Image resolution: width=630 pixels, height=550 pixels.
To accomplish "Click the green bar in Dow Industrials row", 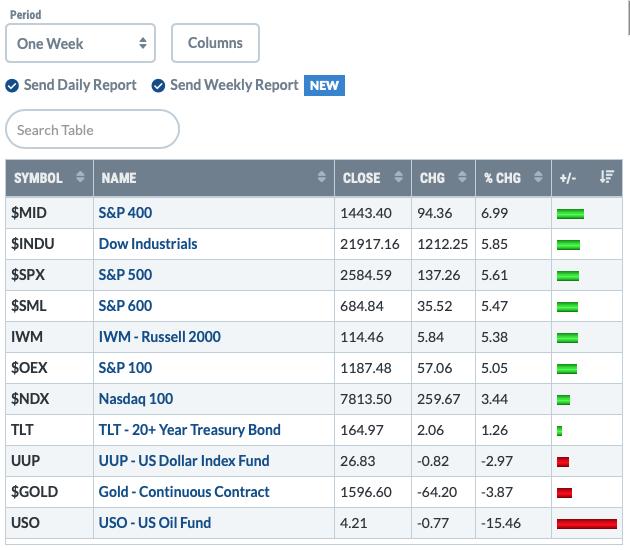I will click(568, 245).
